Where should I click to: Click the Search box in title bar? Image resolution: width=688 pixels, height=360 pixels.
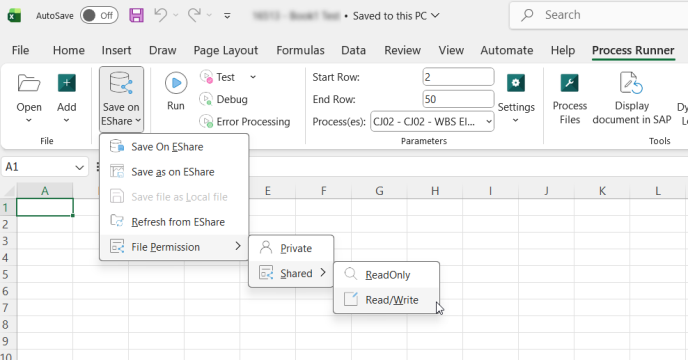point(599,15)
